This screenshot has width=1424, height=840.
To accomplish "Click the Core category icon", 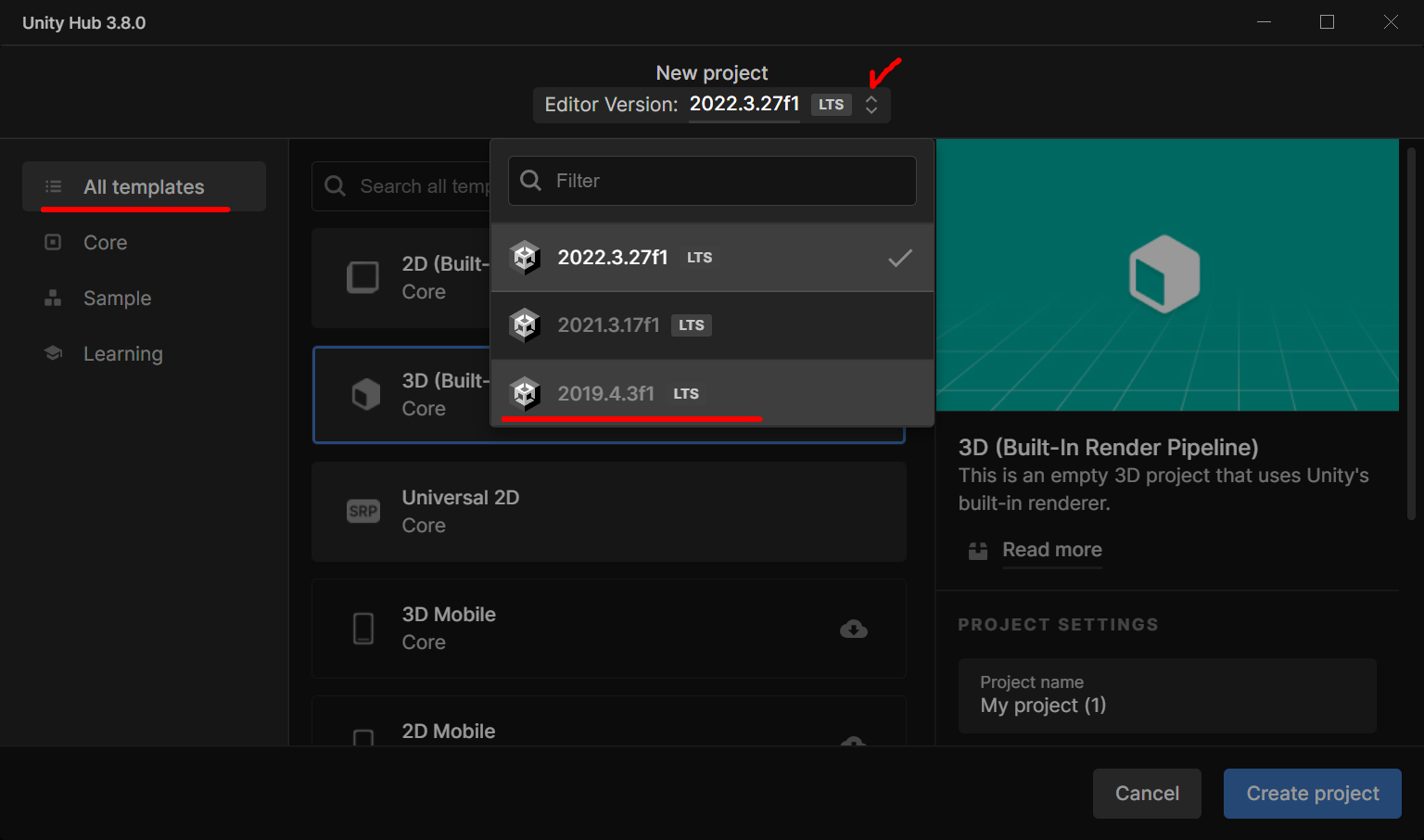I will coord(54,242).
